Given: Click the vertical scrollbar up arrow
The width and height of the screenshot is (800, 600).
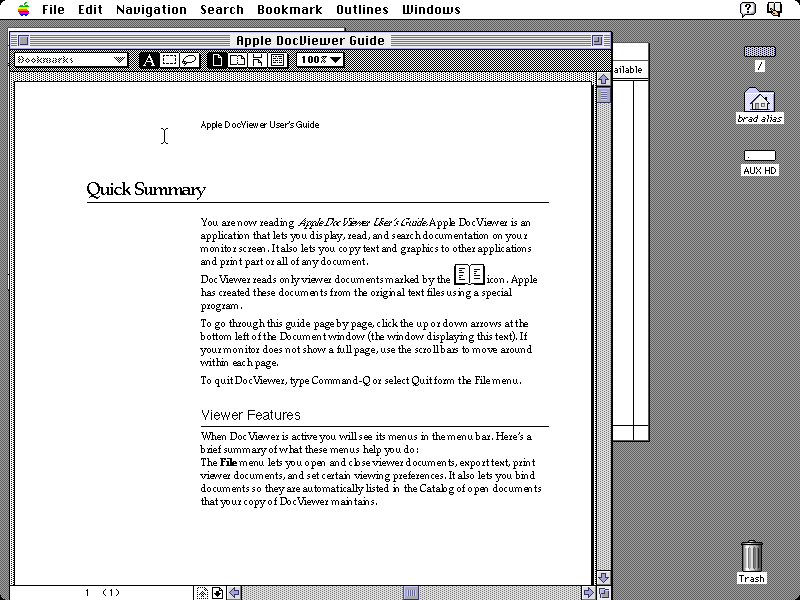Looking at the screenshot, I should [604, 79].
